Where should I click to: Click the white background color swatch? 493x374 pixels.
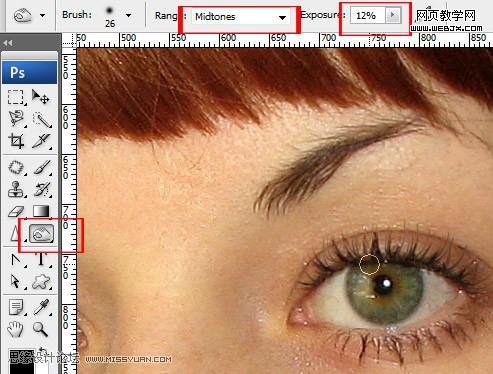point(42,367)
